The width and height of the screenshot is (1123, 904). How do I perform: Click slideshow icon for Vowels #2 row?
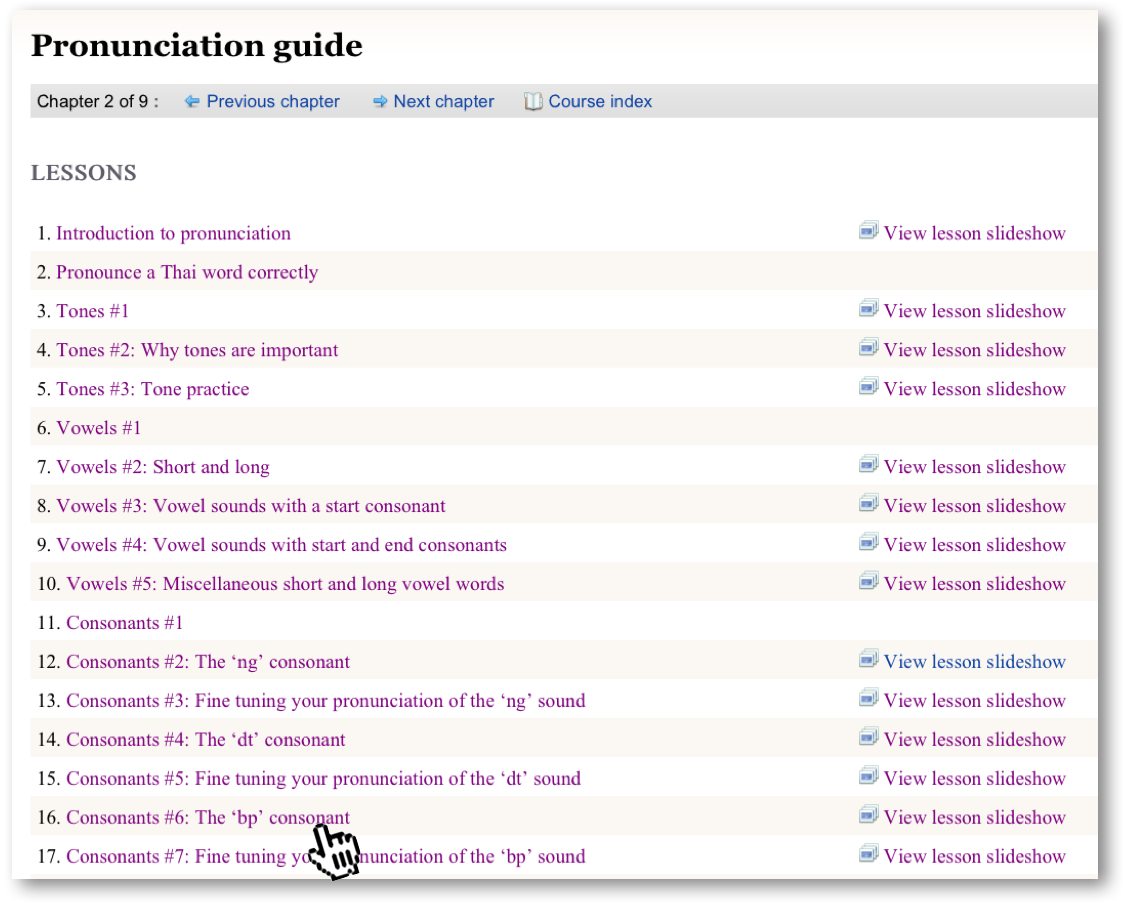click(x=869, y=465)
